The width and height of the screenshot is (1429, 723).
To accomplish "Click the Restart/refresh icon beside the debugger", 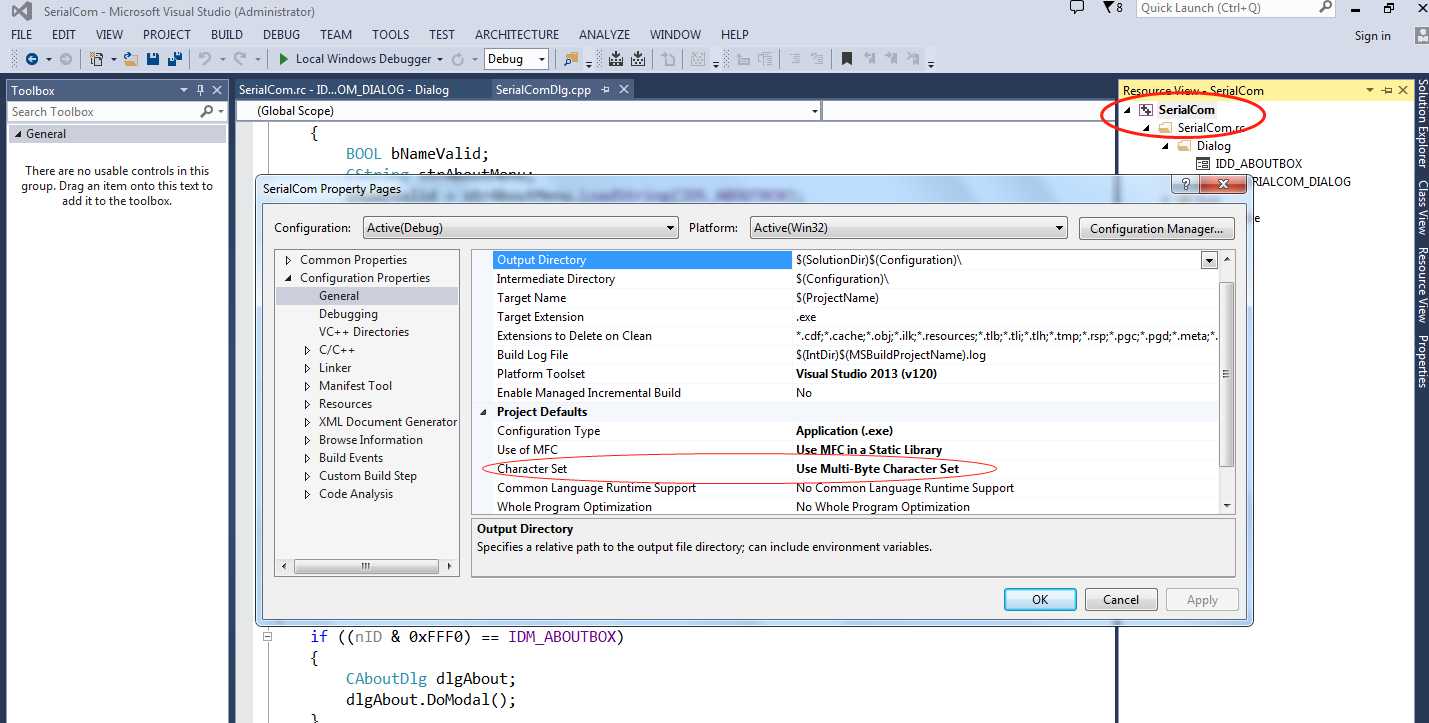I will (x=457, y=59).
